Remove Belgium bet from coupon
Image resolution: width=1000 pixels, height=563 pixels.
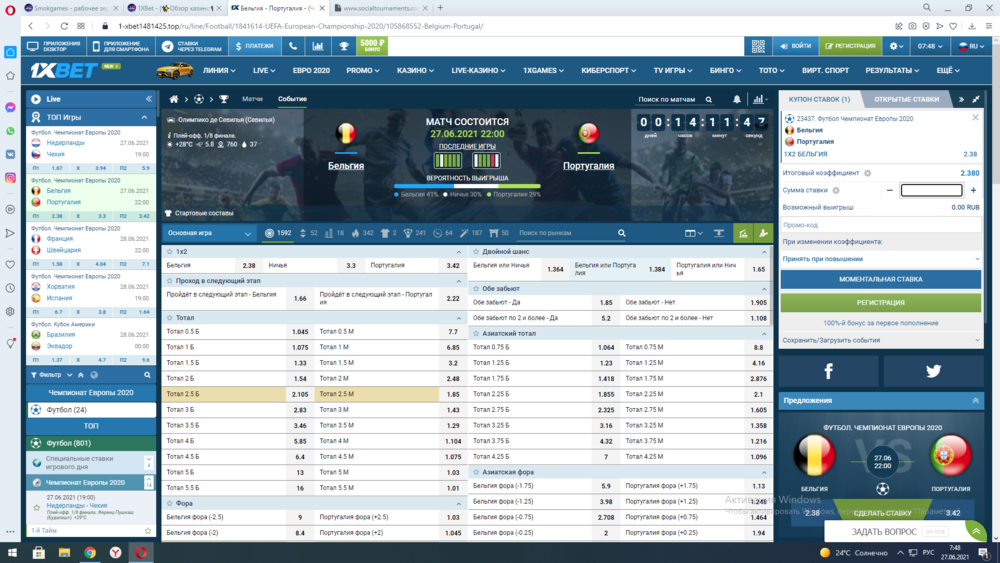(975, 118)
